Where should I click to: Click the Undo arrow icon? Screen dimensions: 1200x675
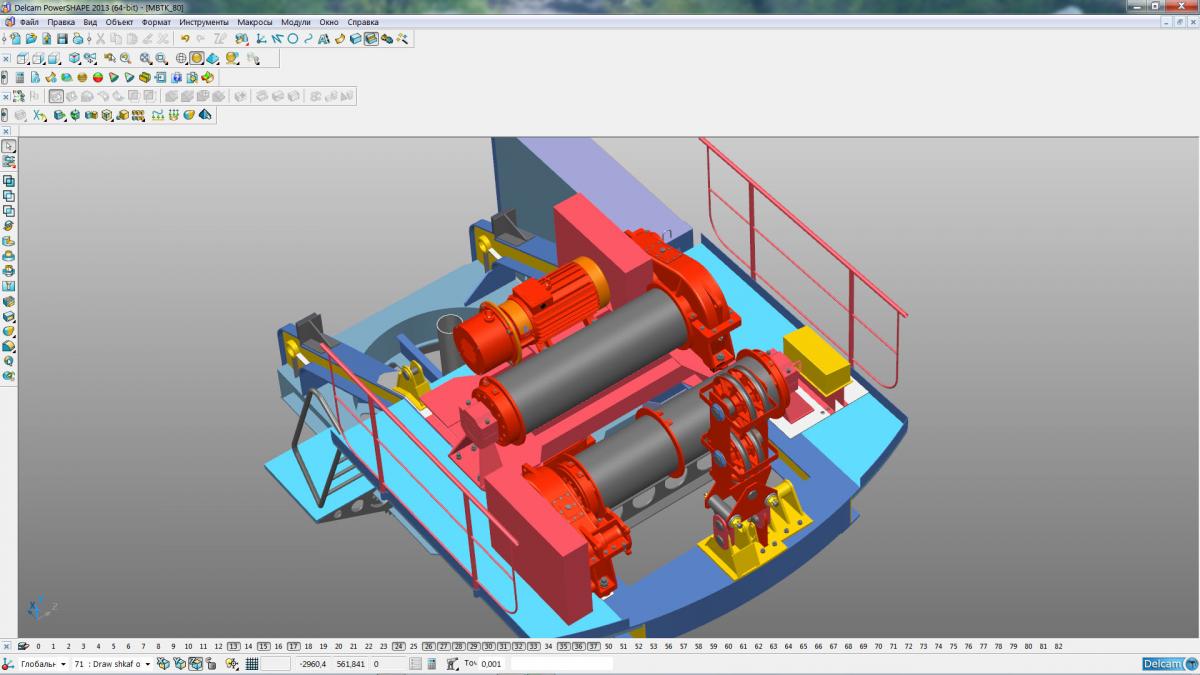click(185, 39)
